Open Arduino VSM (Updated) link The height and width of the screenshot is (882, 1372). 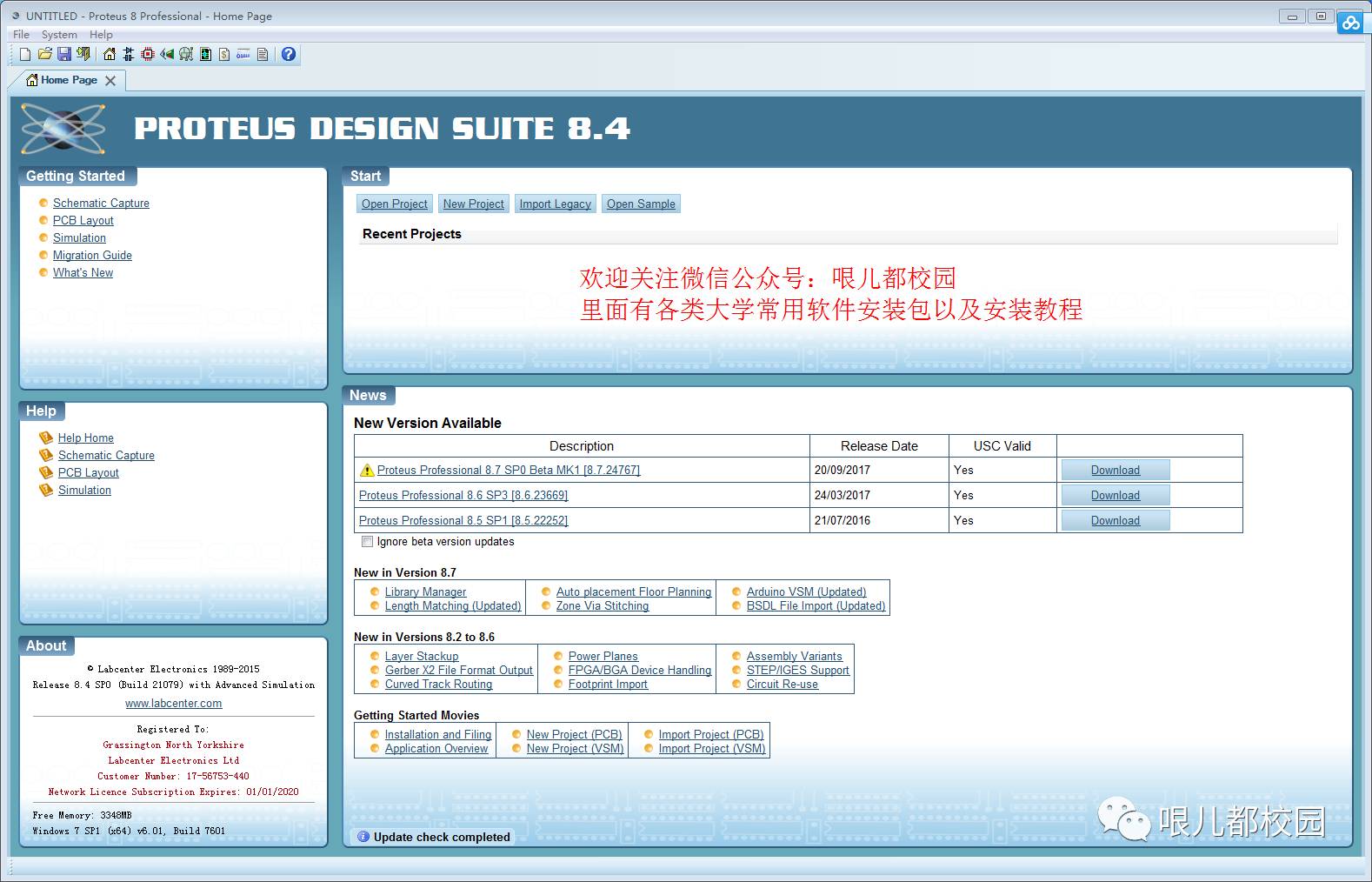(x=806, y=591)
